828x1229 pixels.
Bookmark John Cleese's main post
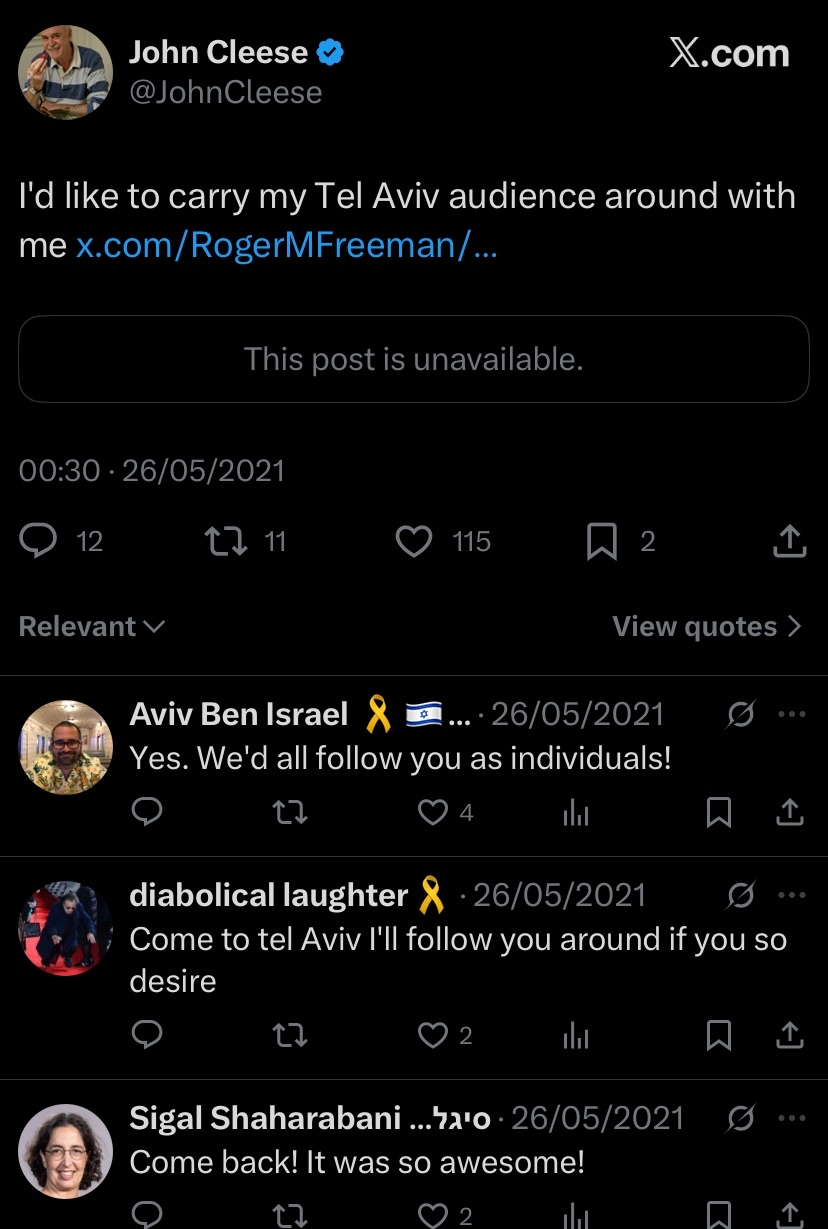[601, 542]
